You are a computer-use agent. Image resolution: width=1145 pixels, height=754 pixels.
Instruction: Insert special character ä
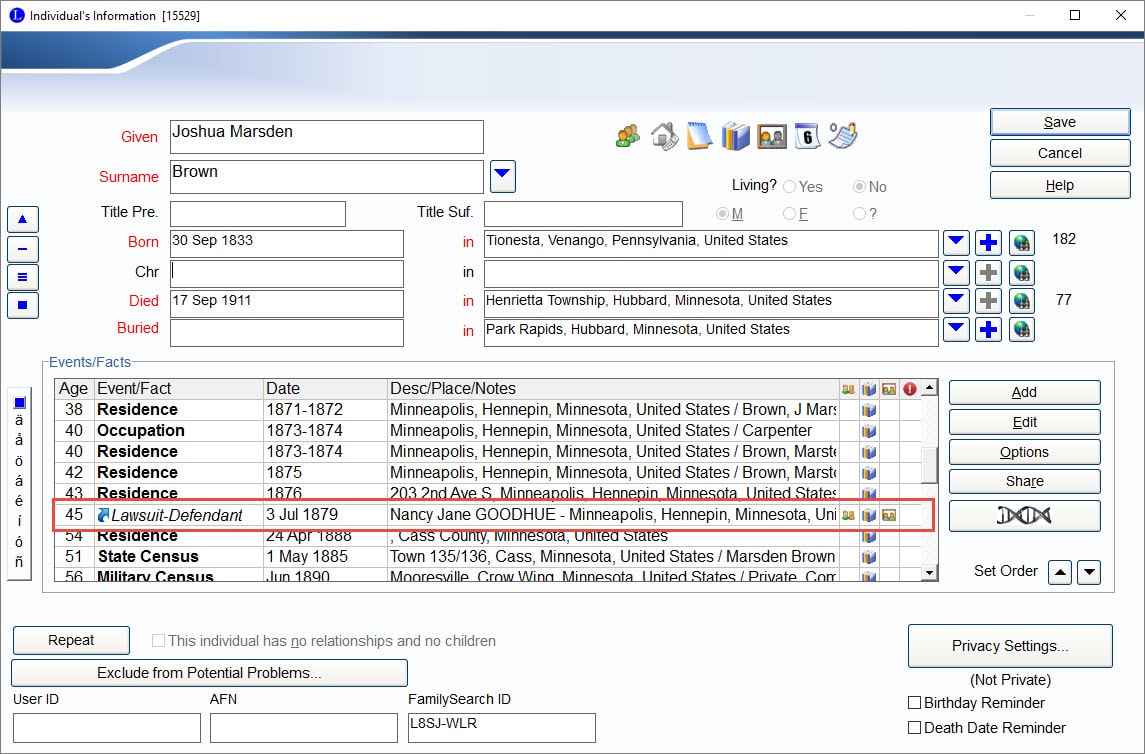coord(19,420)
